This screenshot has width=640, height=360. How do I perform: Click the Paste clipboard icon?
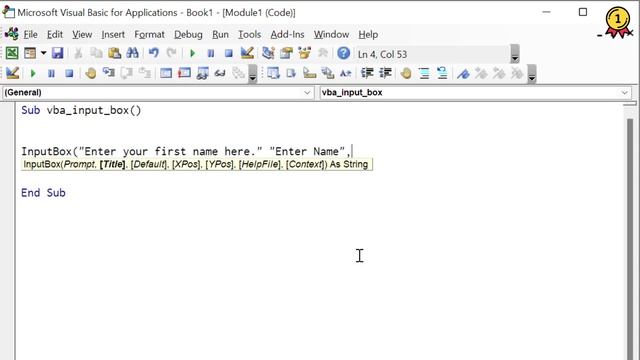tap(114, 53)
